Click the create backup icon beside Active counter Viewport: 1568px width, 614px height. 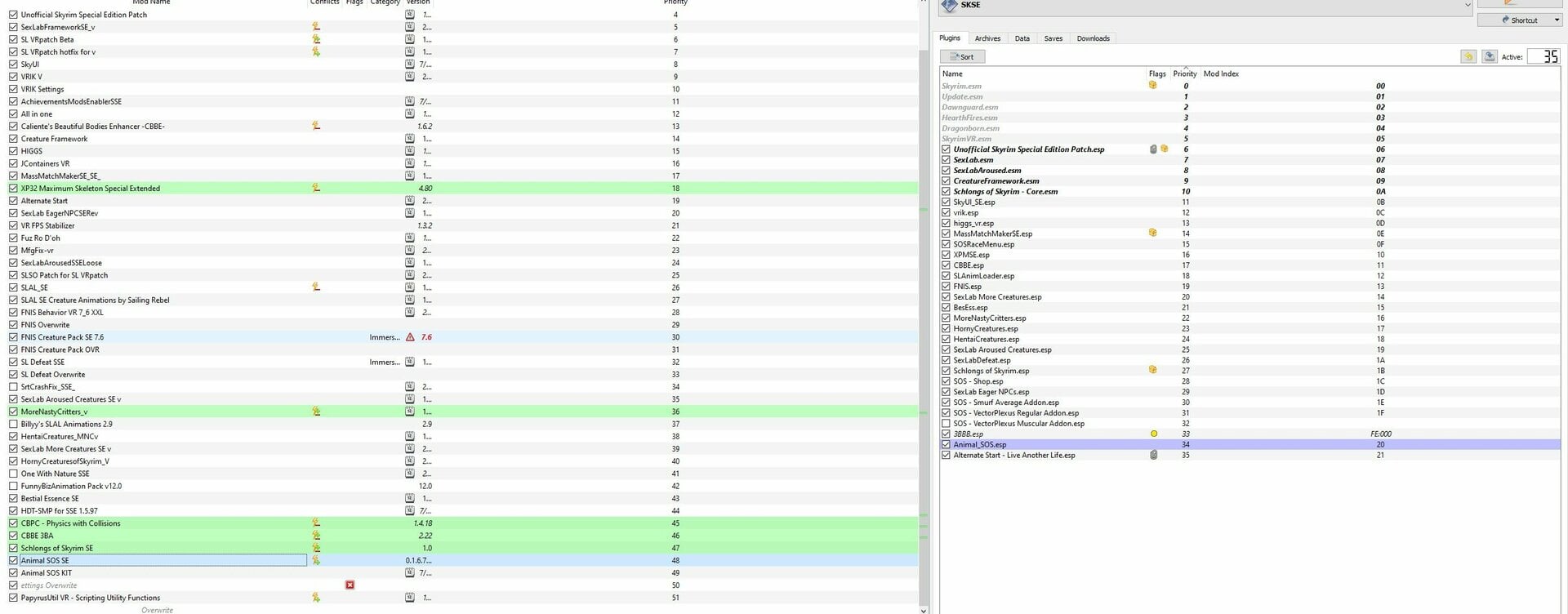[x=1490, y=56]
